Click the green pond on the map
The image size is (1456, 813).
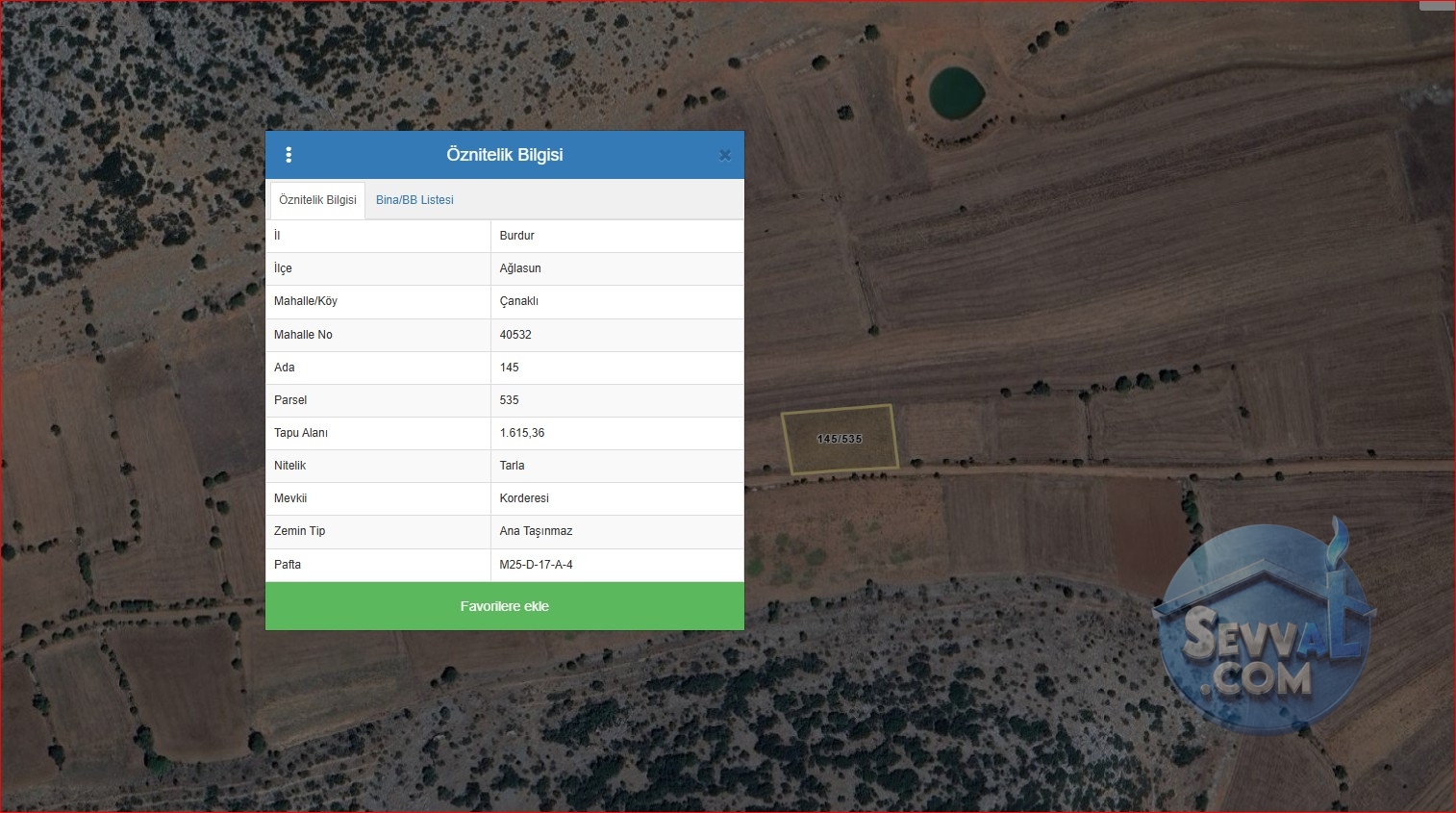coord(956,91)
